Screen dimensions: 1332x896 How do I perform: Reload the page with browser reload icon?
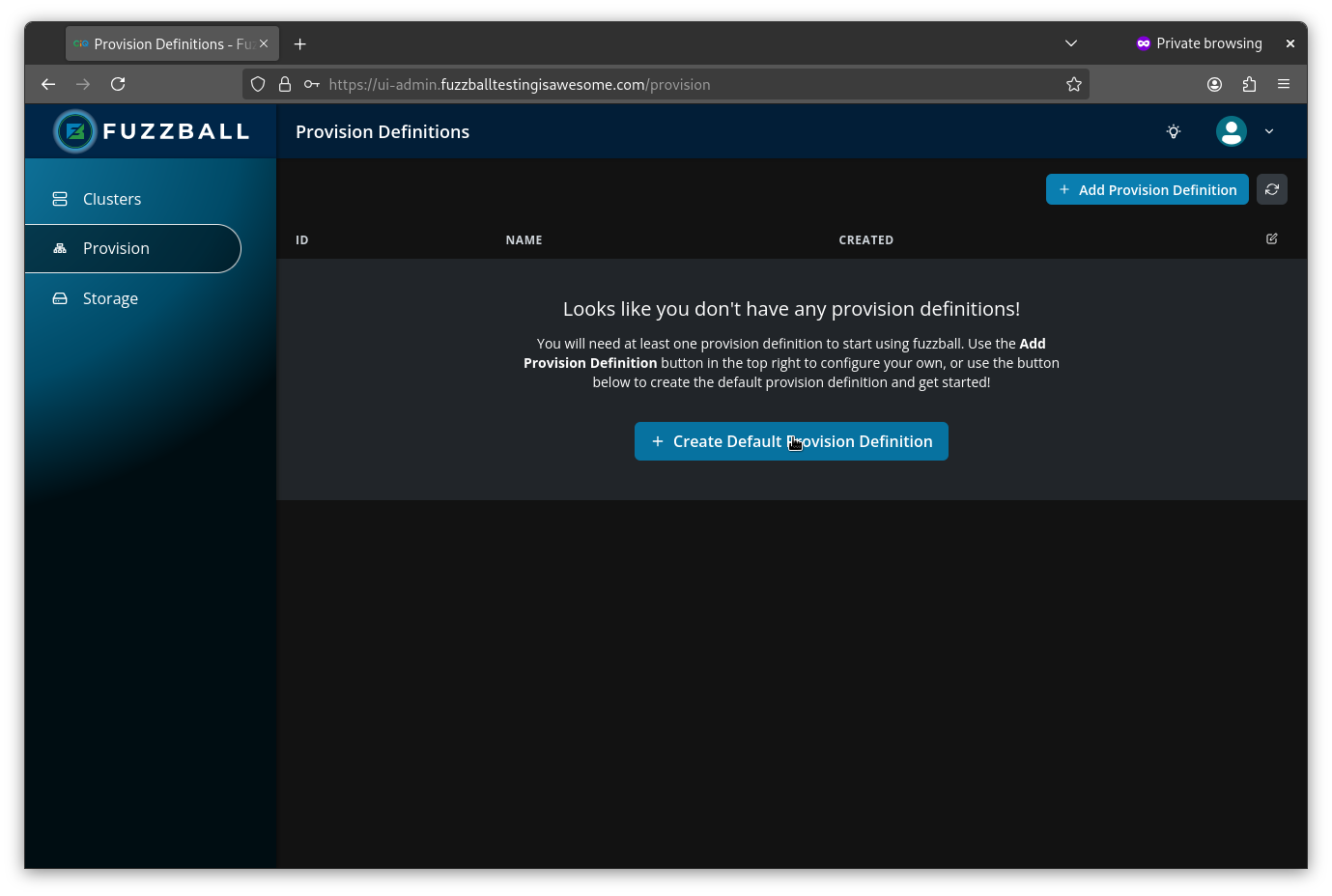(118, 84)
